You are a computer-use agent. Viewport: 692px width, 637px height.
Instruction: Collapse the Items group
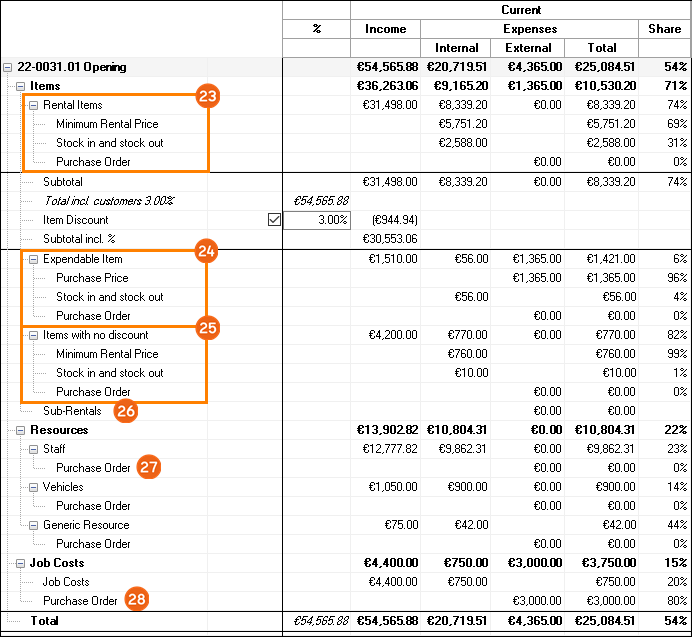[x=21, y=86]
